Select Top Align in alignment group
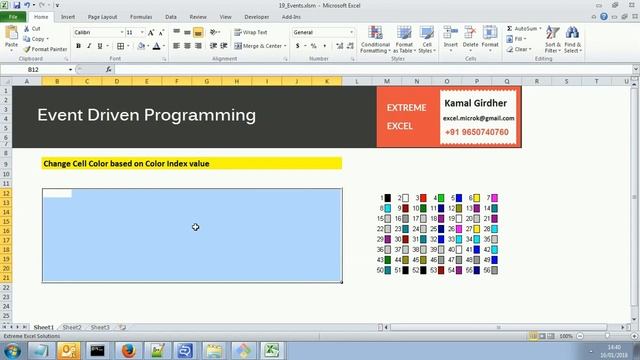This screenshot has height=360, width=640. click(x=176, y=32)
